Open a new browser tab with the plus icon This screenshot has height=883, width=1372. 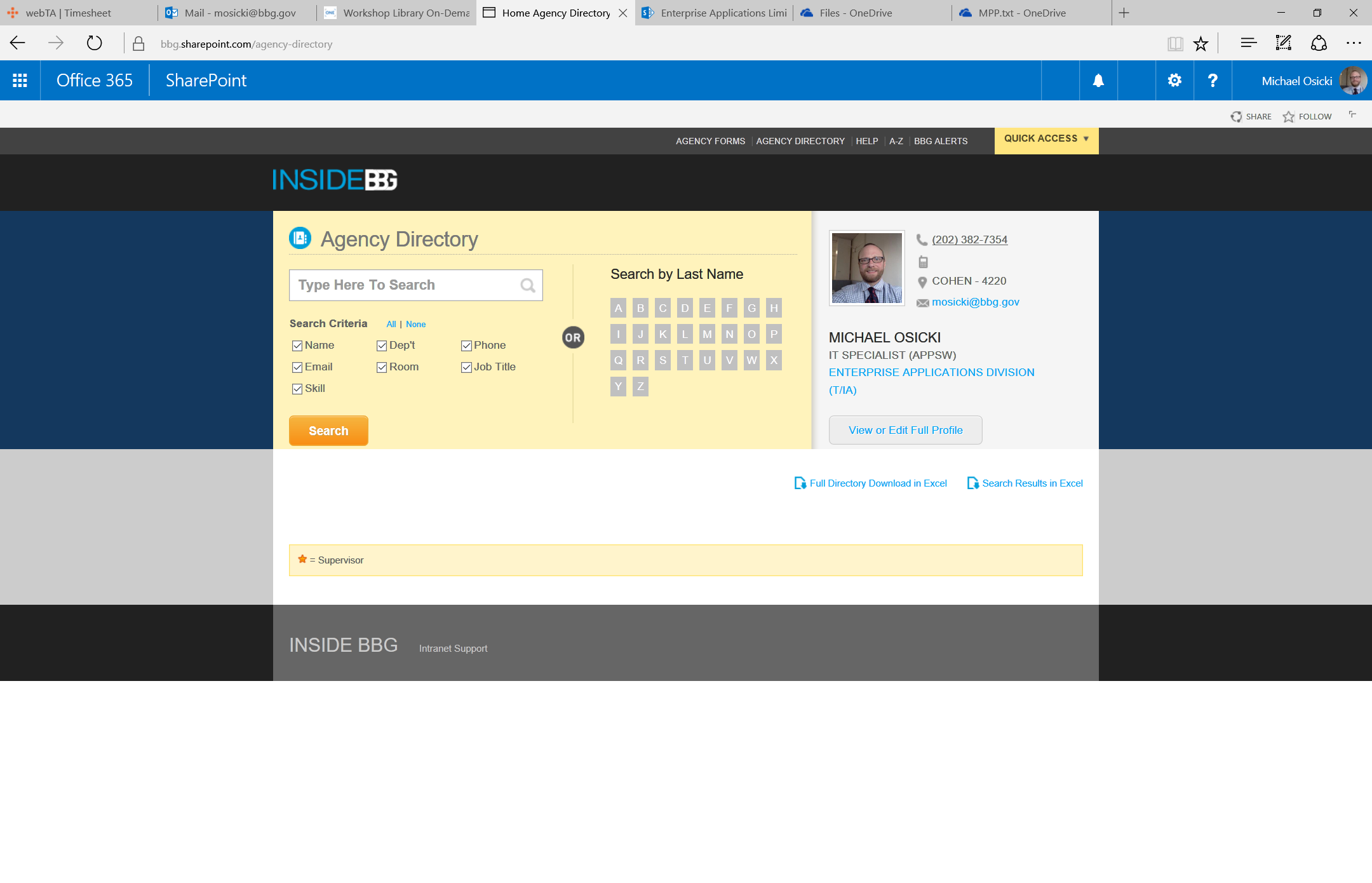[1124, 13]
